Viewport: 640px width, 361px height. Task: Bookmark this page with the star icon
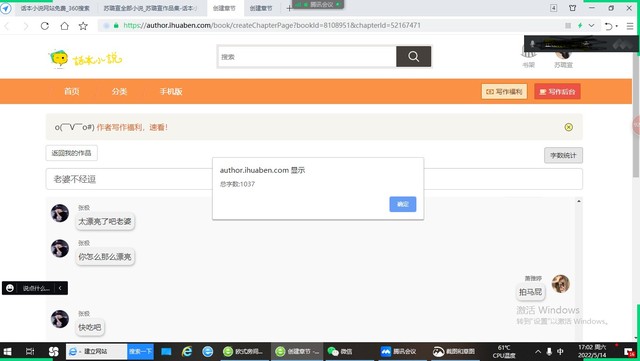(83, 26)
